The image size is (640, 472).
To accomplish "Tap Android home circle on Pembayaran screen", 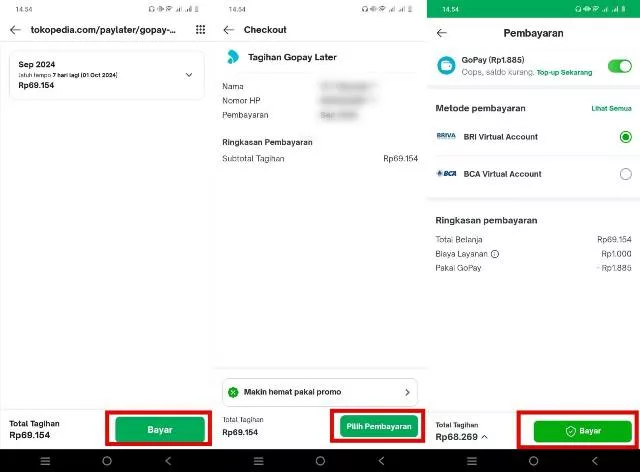I will click(x=533, y=461).
